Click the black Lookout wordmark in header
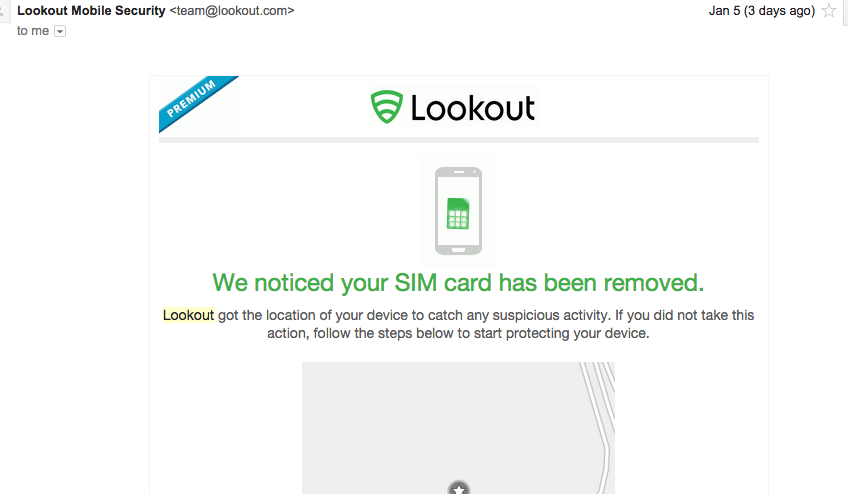 coord(473,108)
